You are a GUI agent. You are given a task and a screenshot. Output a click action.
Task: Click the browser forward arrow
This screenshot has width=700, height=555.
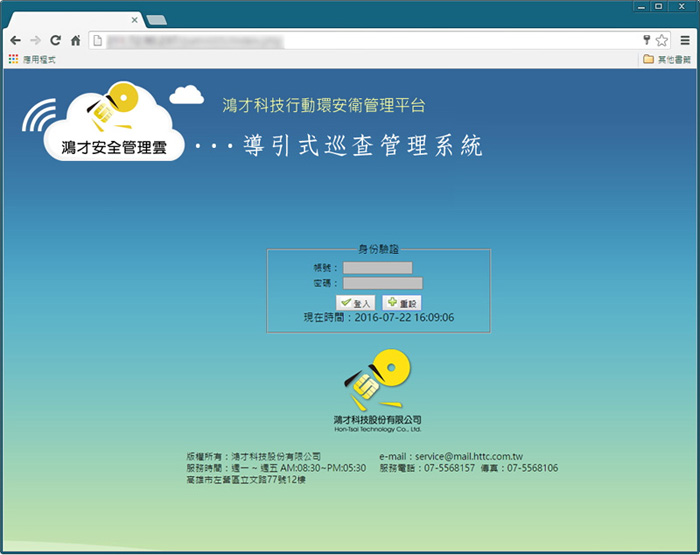(35, 41)
